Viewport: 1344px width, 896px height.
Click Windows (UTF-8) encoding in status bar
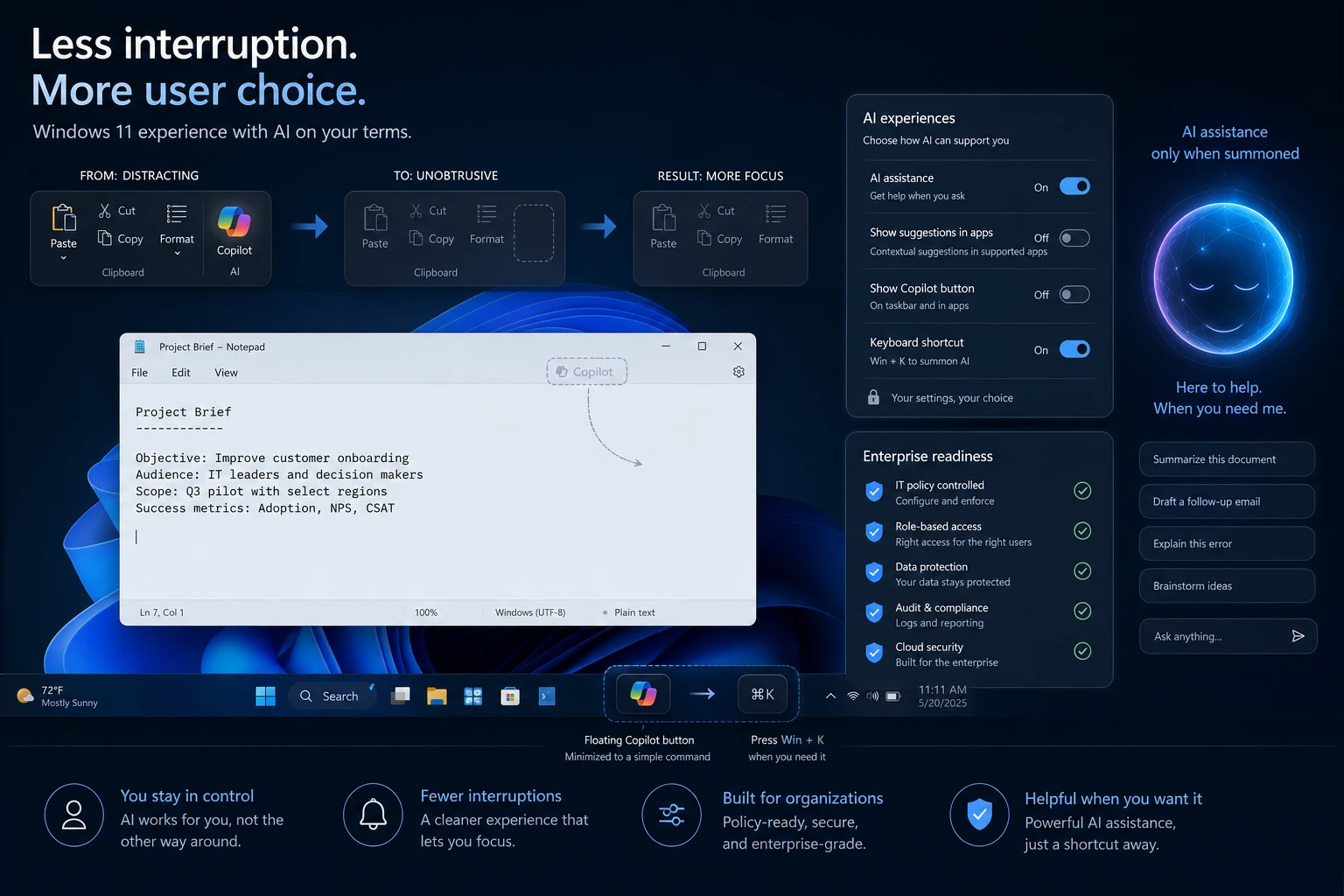point(530,612)
